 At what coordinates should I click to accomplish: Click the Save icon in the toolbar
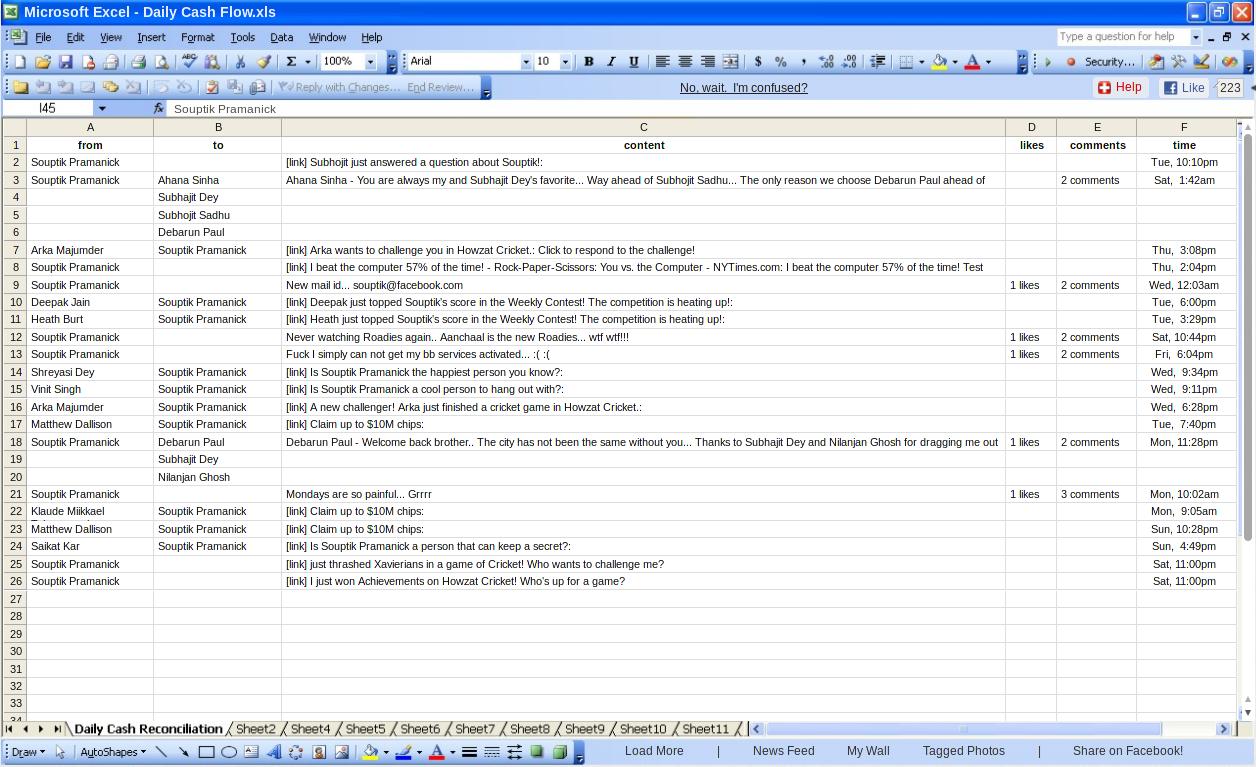tap(65, 62)
